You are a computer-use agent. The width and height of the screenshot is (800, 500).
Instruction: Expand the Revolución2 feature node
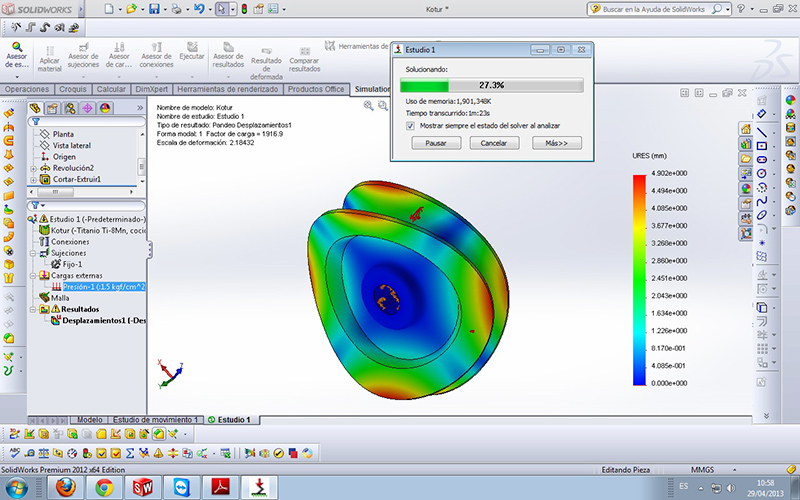click(x=34, y=168)
